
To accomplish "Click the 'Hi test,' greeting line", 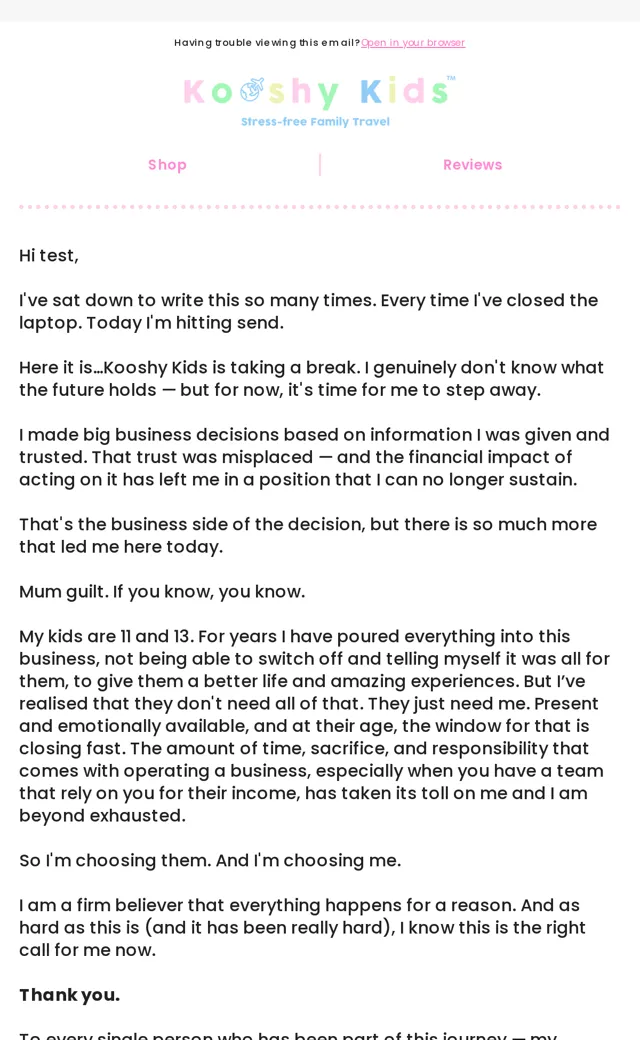I will pyautogui.click(x=48, y=255).
